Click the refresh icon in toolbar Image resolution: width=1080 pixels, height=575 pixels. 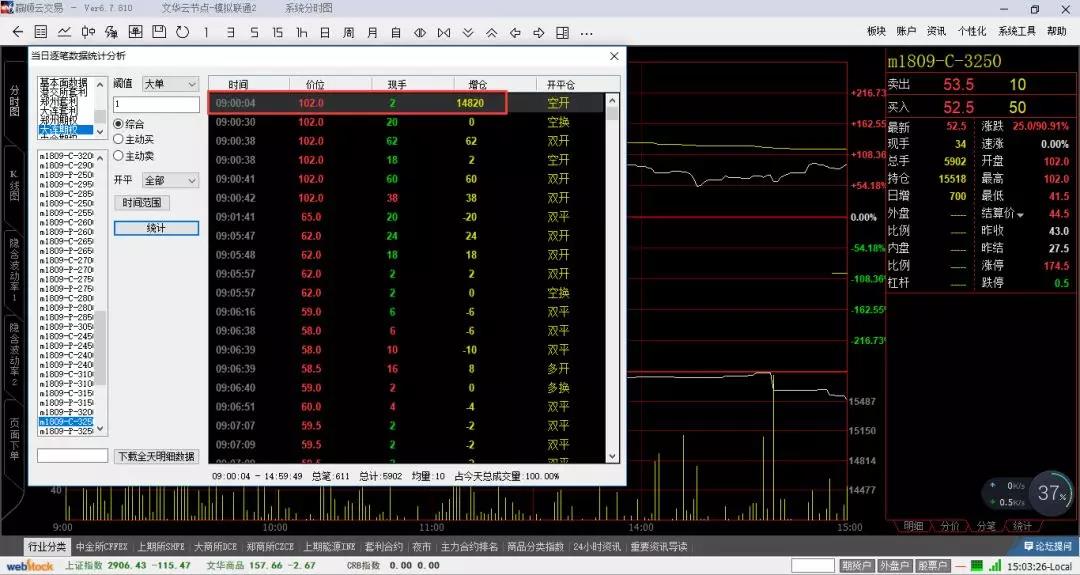pos(182,32)
